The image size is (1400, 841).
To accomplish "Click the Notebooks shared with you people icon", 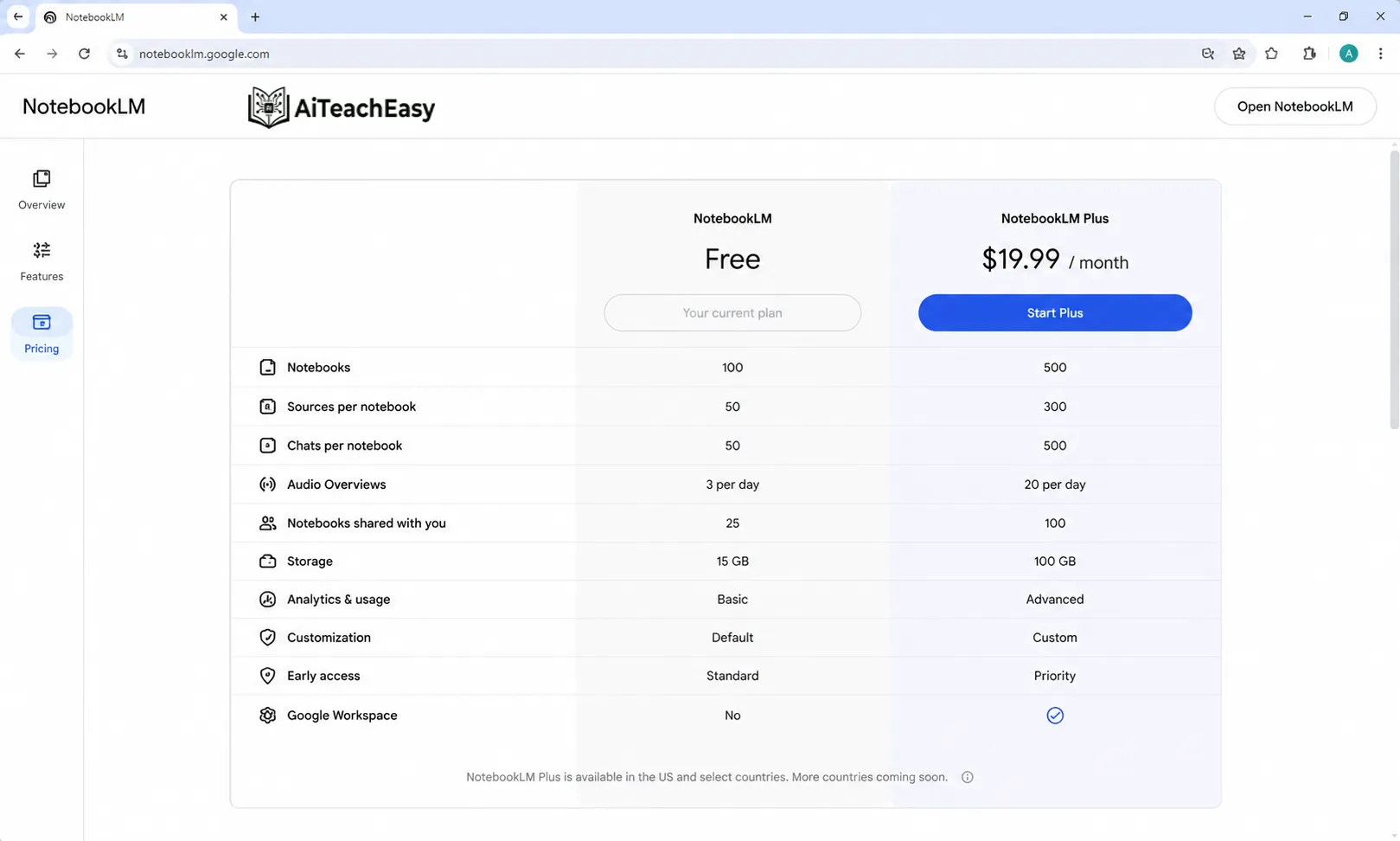I will tap(267, 523).
